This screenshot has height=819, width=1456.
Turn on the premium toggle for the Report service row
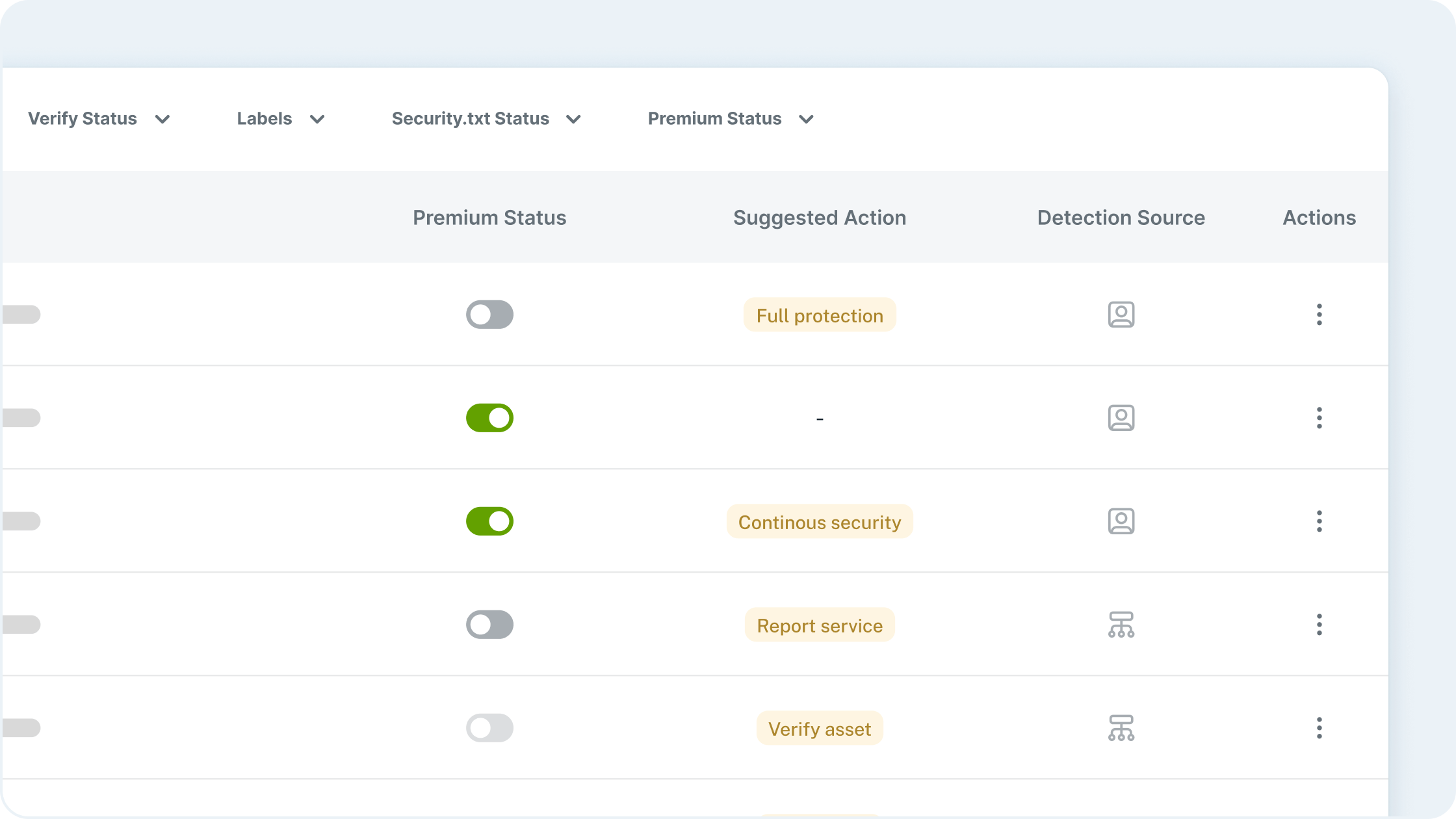coord(489,625)
